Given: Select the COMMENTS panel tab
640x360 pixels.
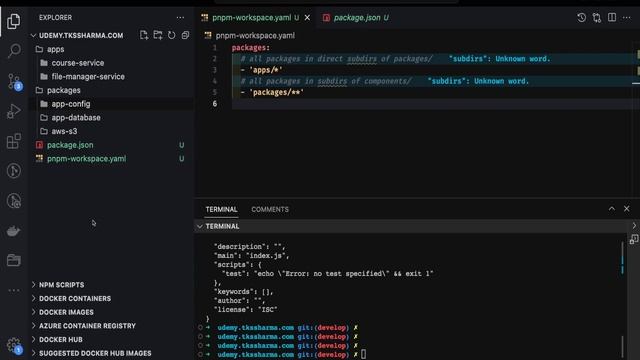Looking at the screenshot, I should coord(270,209).
